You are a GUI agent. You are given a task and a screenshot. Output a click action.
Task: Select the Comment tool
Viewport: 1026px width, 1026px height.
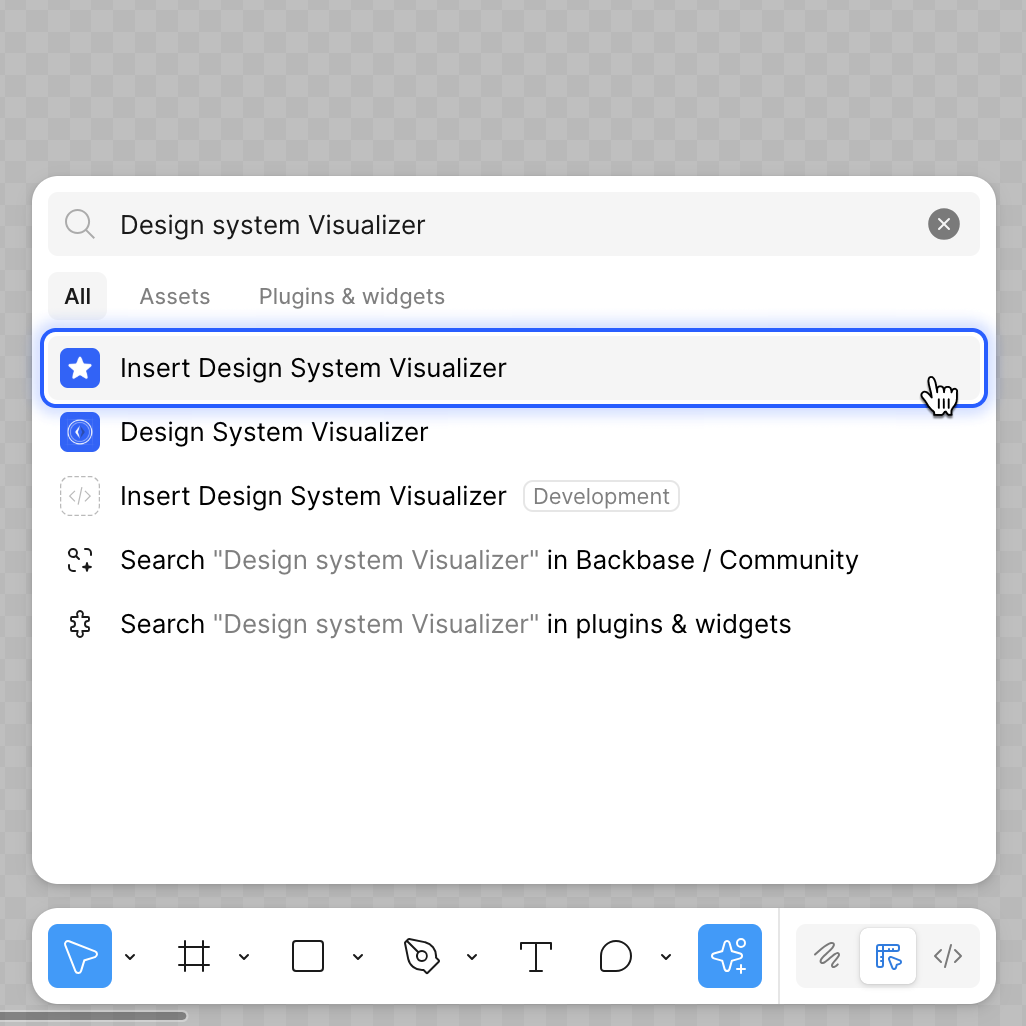[x=616, y=956]
